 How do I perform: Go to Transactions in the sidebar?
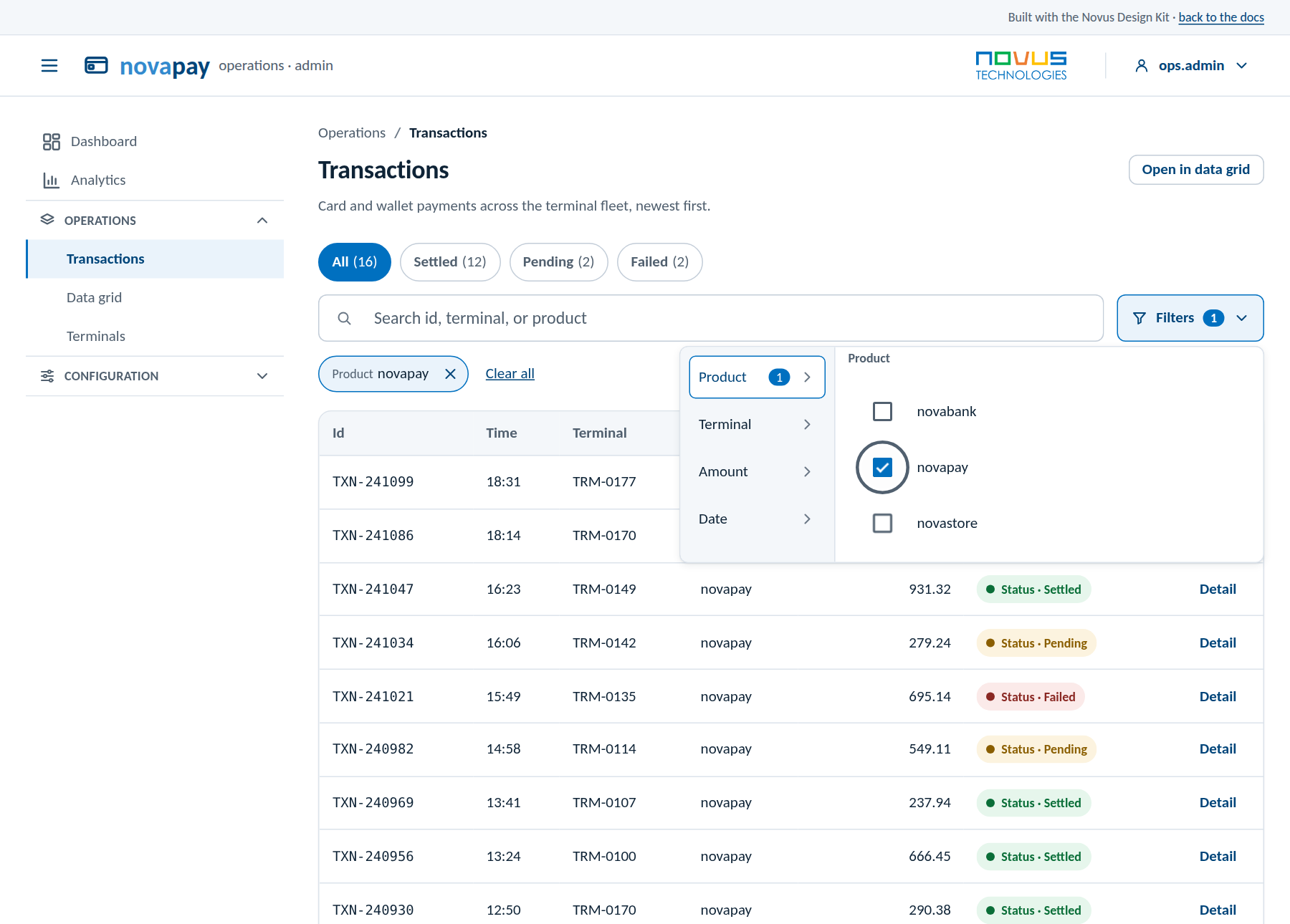(156, 259)
